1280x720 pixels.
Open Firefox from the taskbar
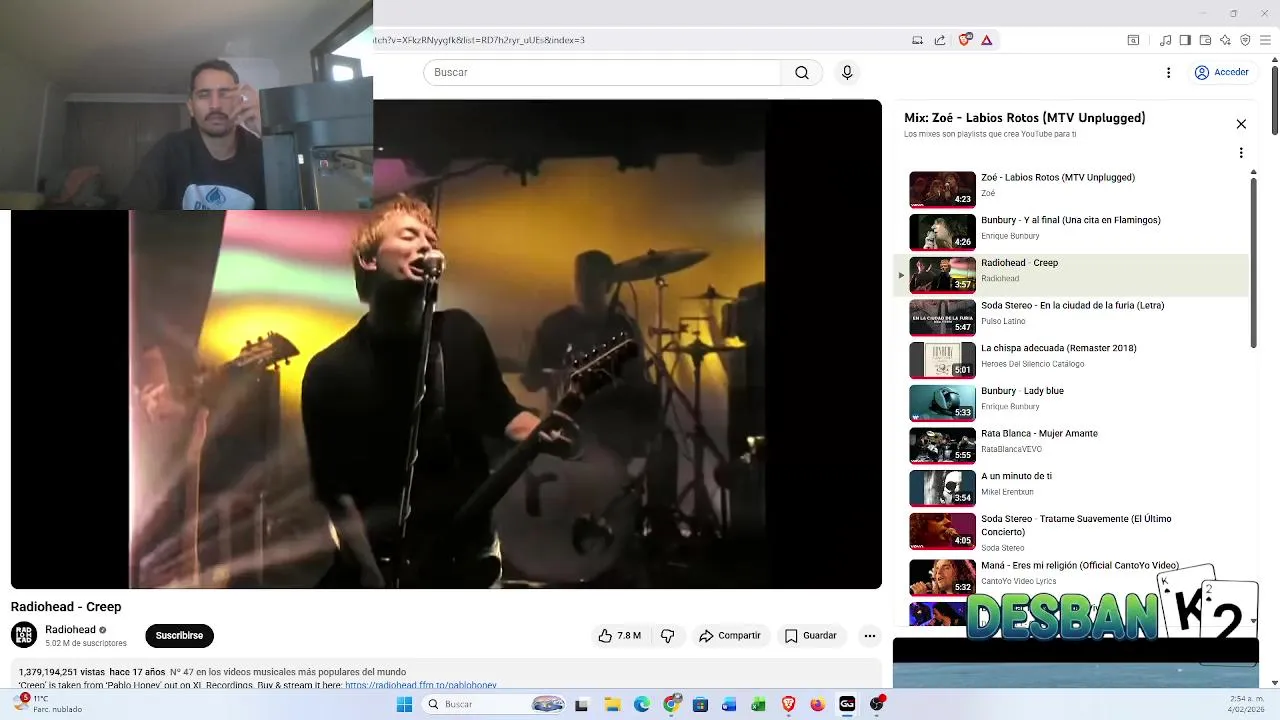817,704
